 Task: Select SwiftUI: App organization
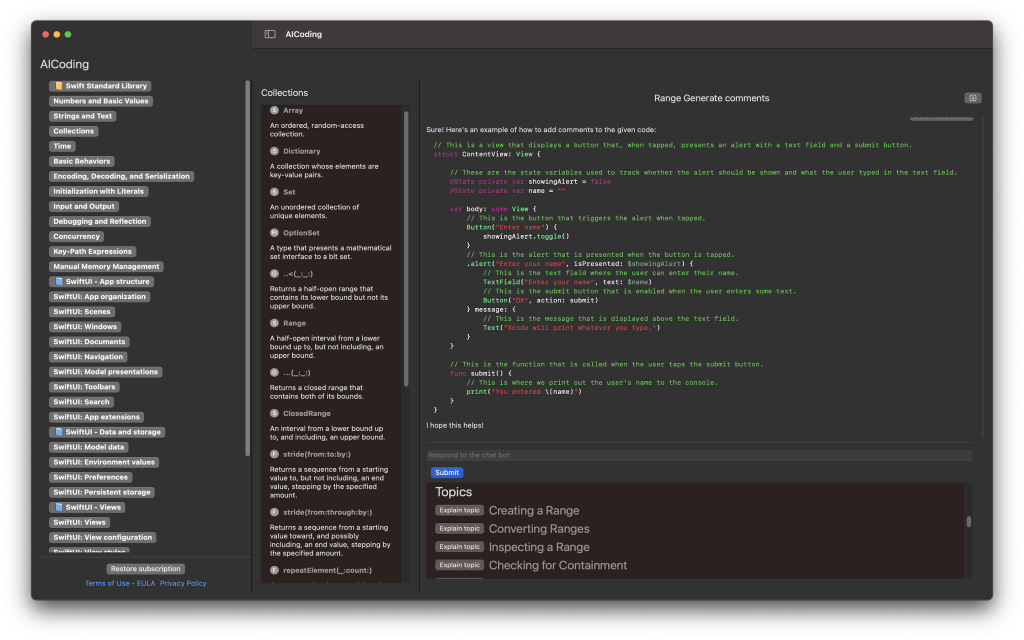(x=99, y=296)
